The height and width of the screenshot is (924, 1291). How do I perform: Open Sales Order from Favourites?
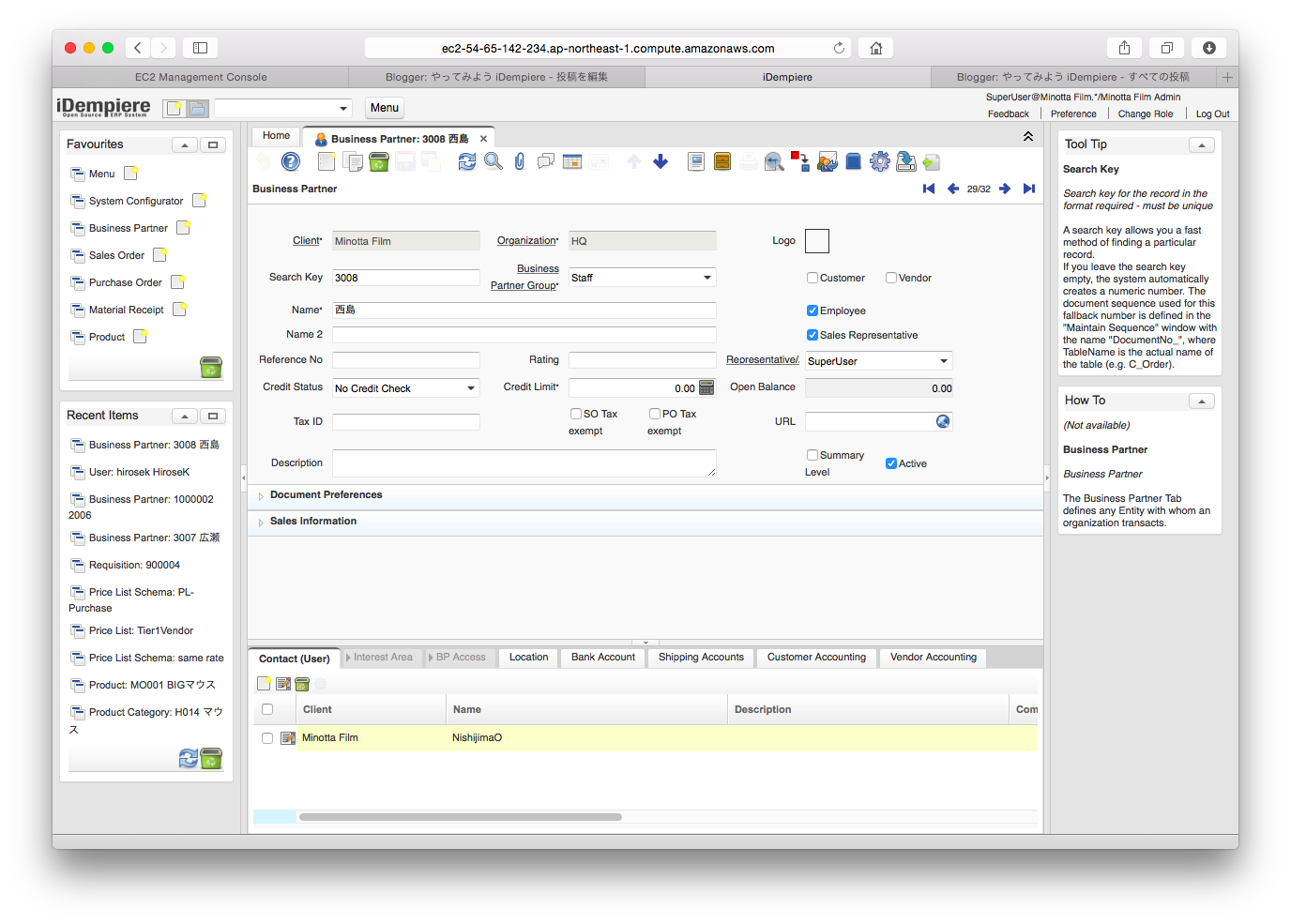(x=116, y=255)
